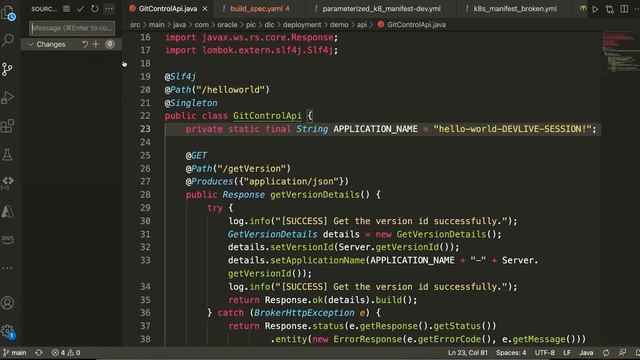Select 'src' in the breadcrumb
Viewport: 640px width, 360px height.
pyautogui.click(x=135, y=24)
